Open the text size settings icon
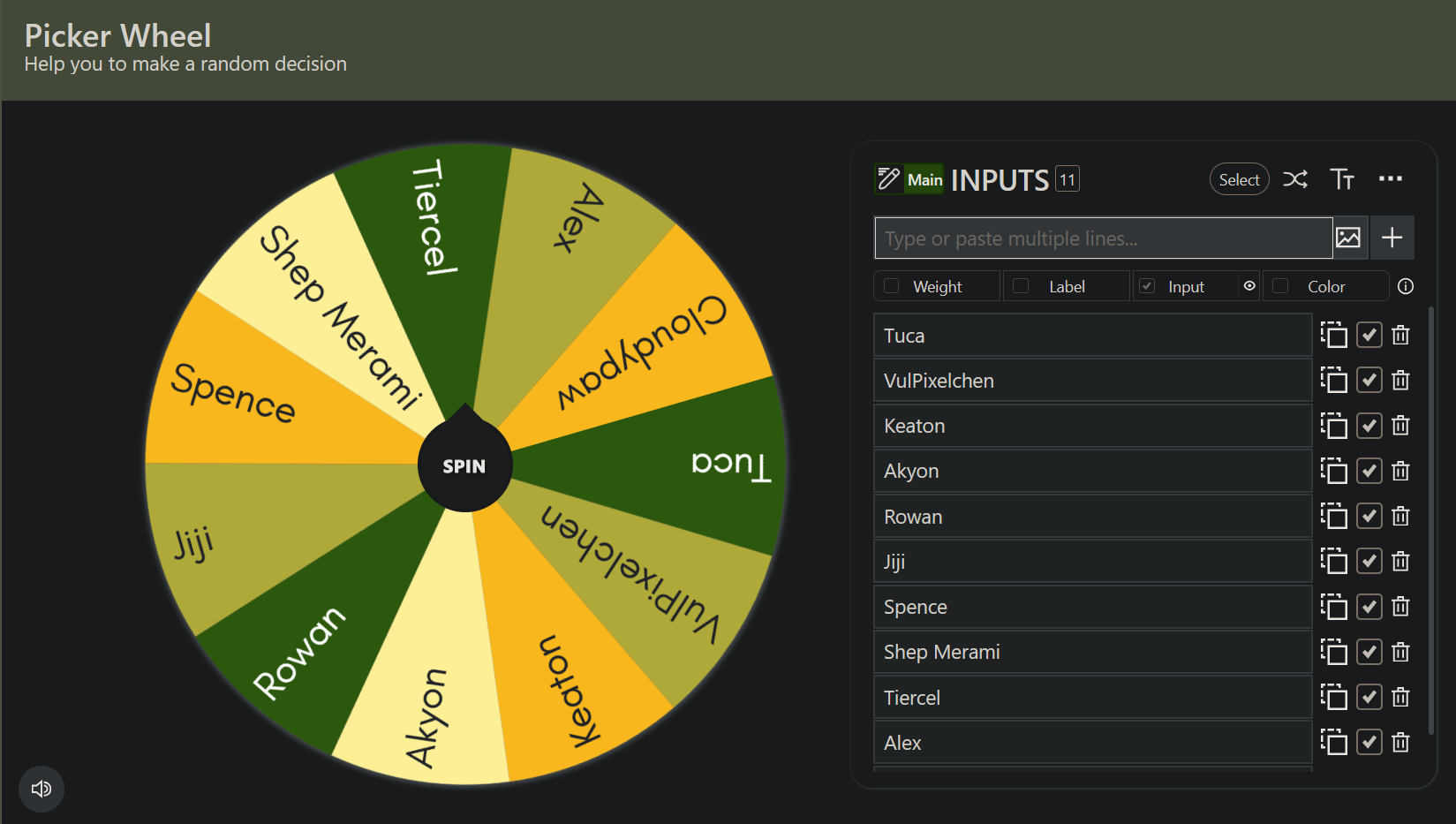Viewport: 1456px width, 824px height. (x=1342, y=179)
